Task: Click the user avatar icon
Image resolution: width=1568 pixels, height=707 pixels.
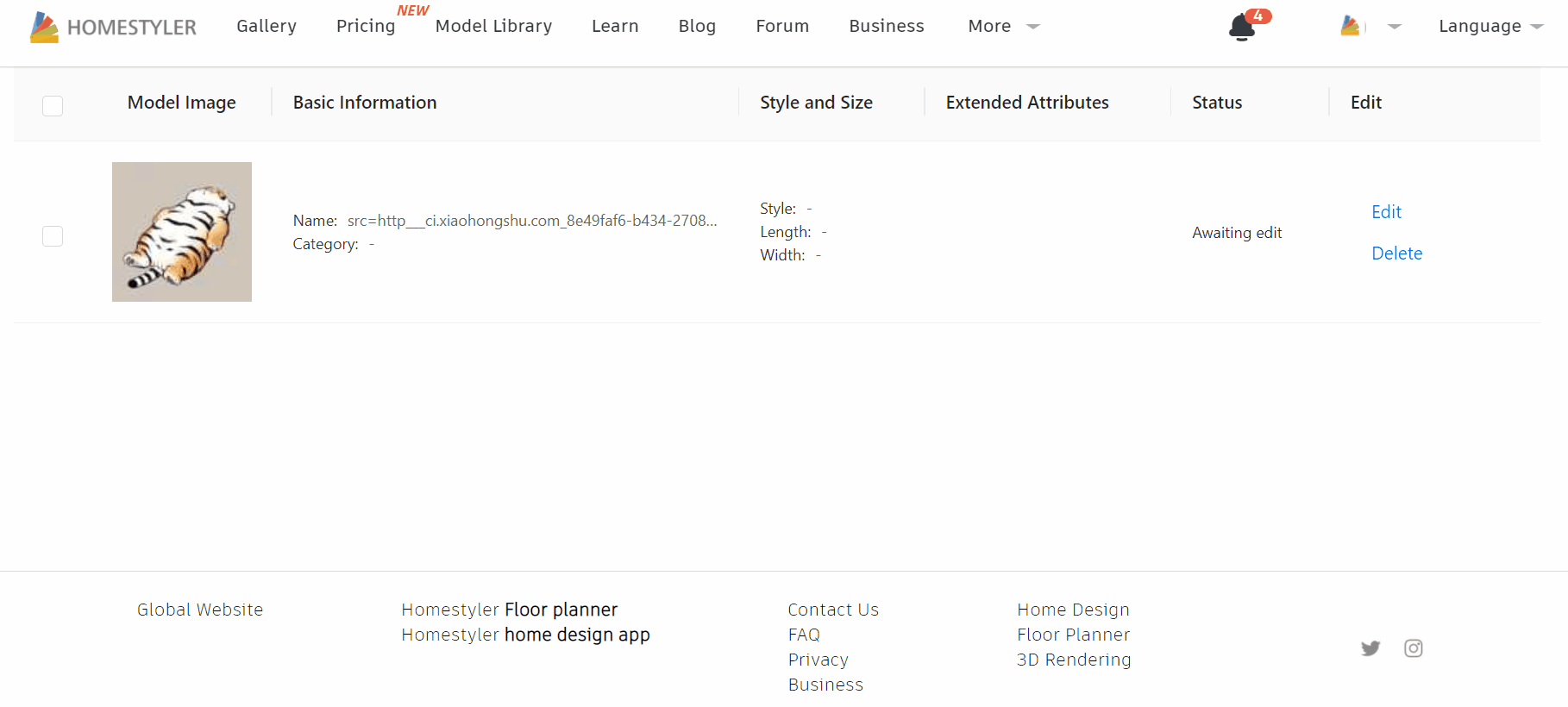Action: pyautogui.click(x=1352, y=27)
